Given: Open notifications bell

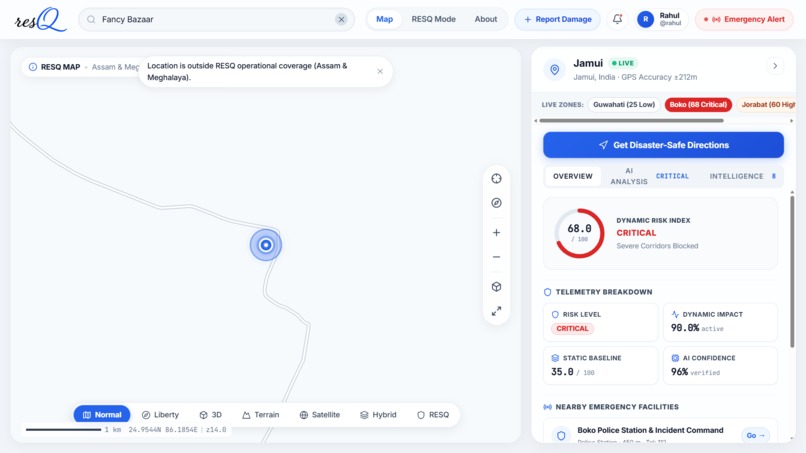Looking at the screenshot, I should pyautogui.click(x=617, y=19).
